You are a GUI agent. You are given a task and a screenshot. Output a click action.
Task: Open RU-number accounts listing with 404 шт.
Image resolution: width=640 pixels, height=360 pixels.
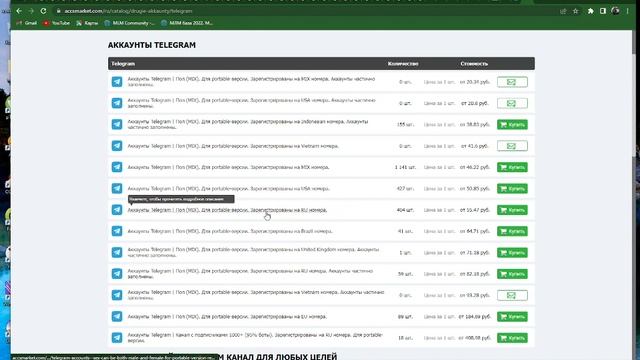tap(227, 210)
